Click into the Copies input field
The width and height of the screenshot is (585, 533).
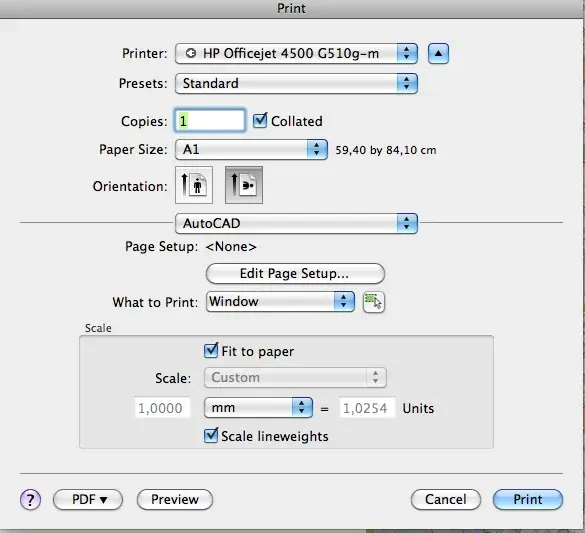point(210,120)
